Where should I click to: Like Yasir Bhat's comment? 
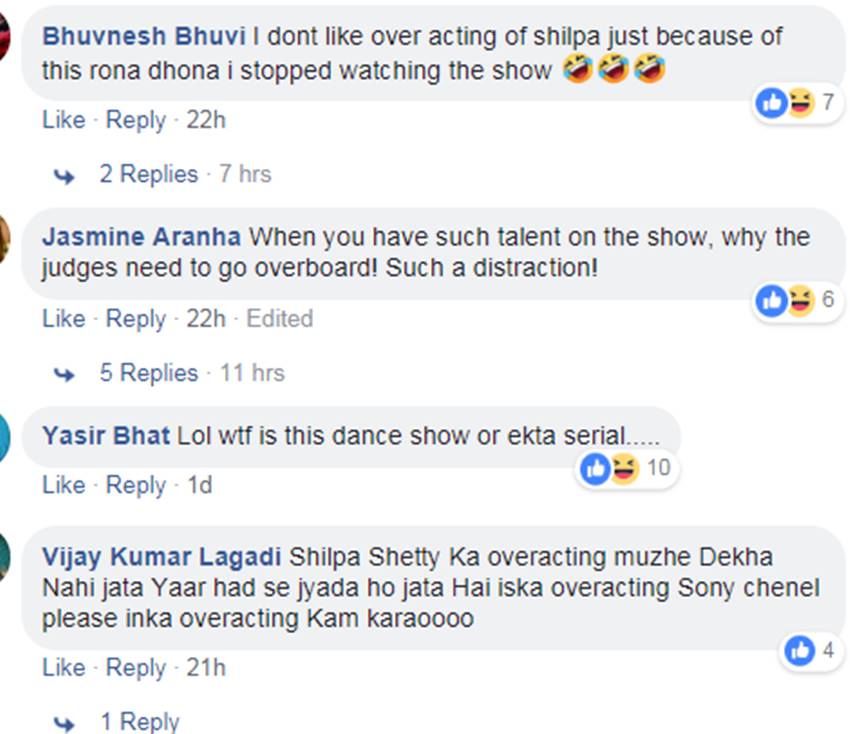(x=63, y=485)
